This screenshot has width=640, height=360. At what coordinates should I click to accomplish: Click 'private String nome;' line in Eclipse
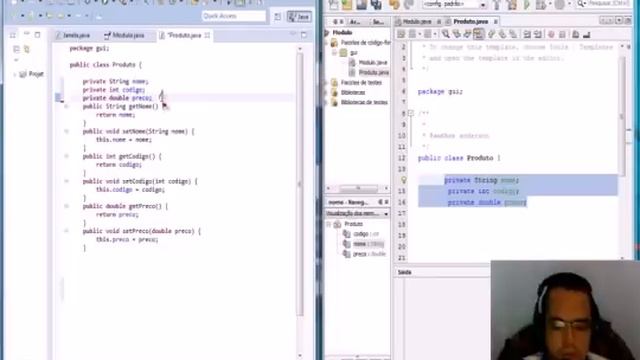pos(116,82)
